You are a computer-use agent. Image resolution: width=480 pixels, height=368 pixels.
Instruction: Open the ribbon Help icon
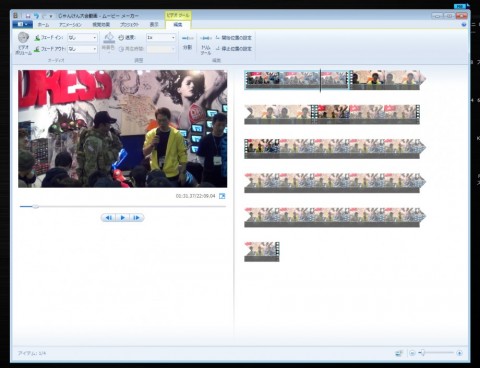tap(464, 25)
